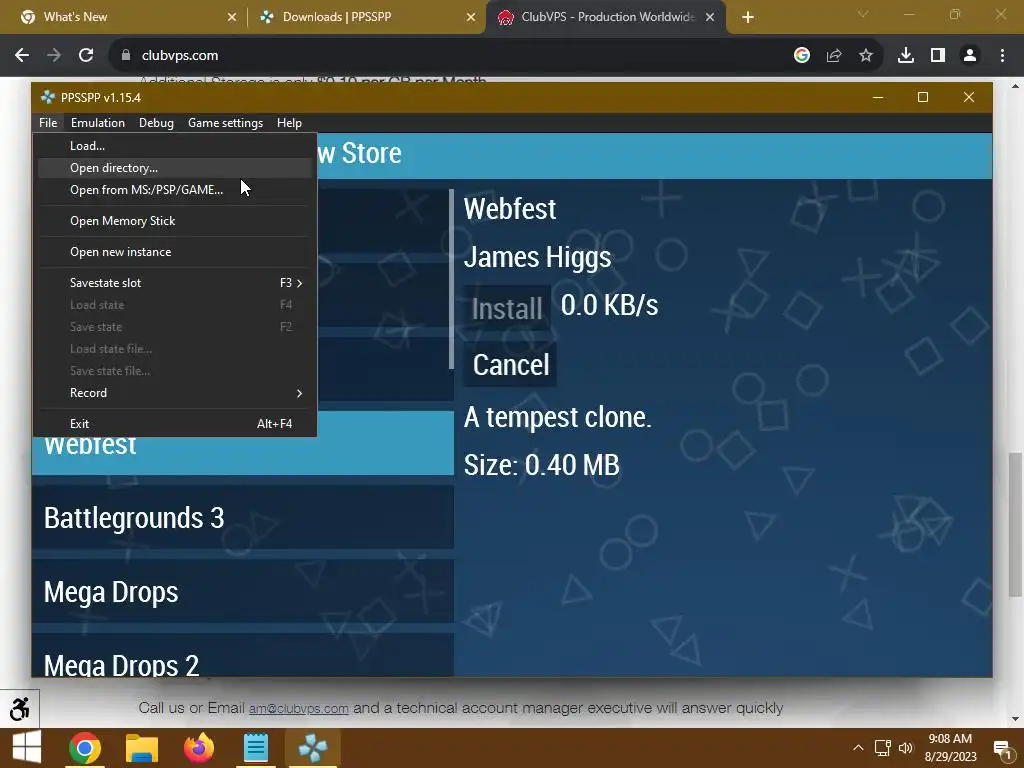Open the Emulation menu
This screenshot has width=1024, height=768.
(97, 123)
